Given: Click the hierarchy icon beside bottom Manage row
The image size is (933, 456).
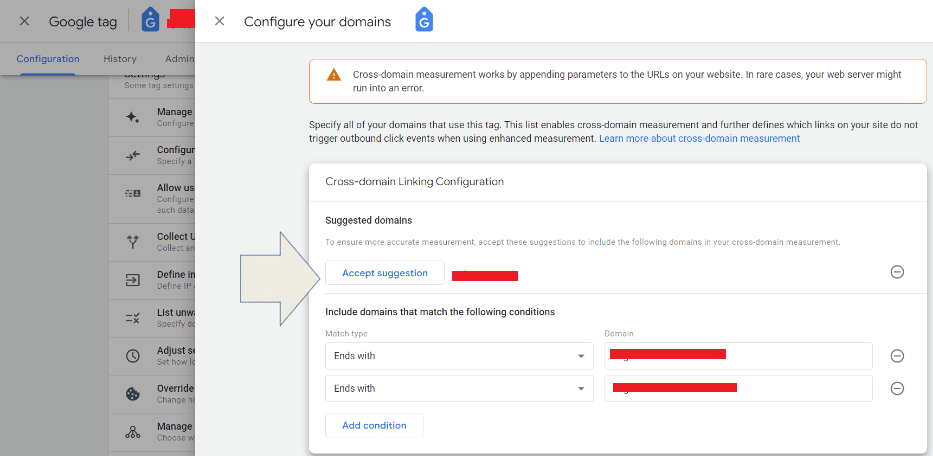Looking at the screenshot, I should (133, 432).
